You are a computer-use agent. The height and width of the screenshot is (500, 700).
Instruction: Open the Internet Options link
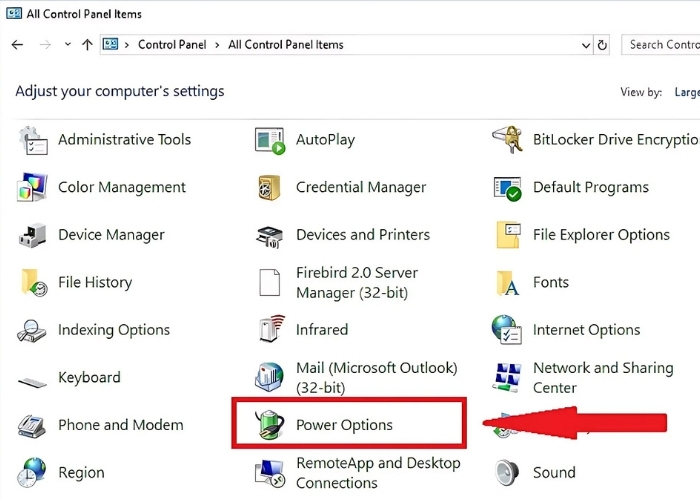tap(586, 330)
